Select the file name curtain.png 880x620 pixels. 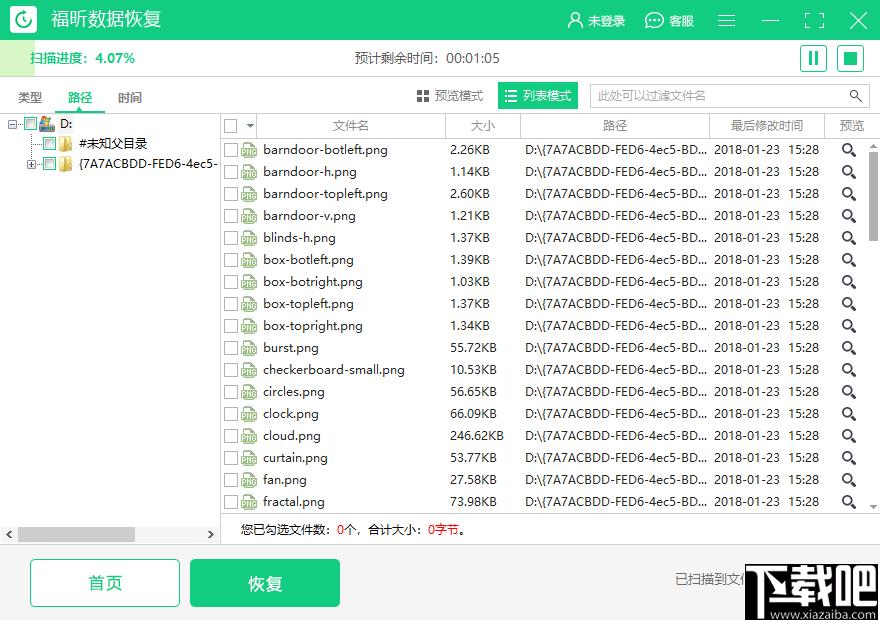coord(295,458)
